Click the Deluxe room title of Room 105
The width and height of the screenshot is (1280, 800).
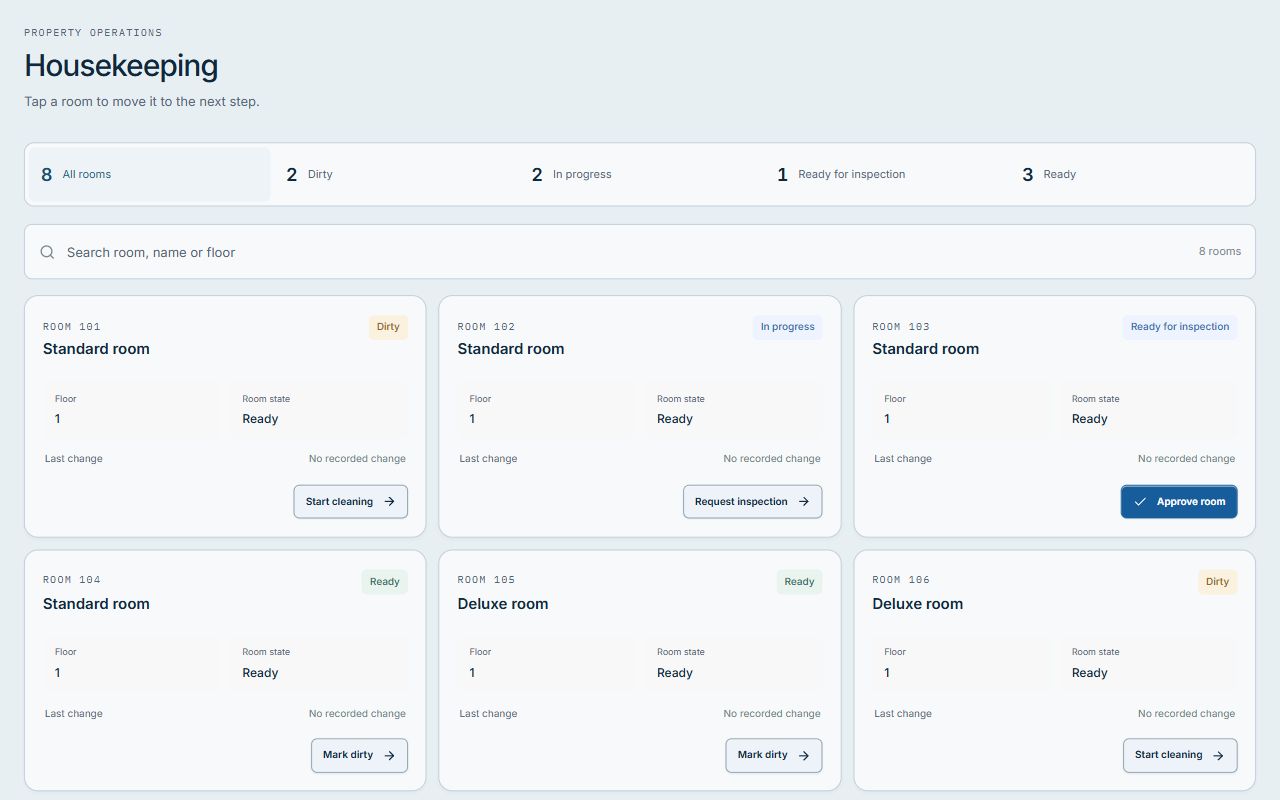[503, 604]
